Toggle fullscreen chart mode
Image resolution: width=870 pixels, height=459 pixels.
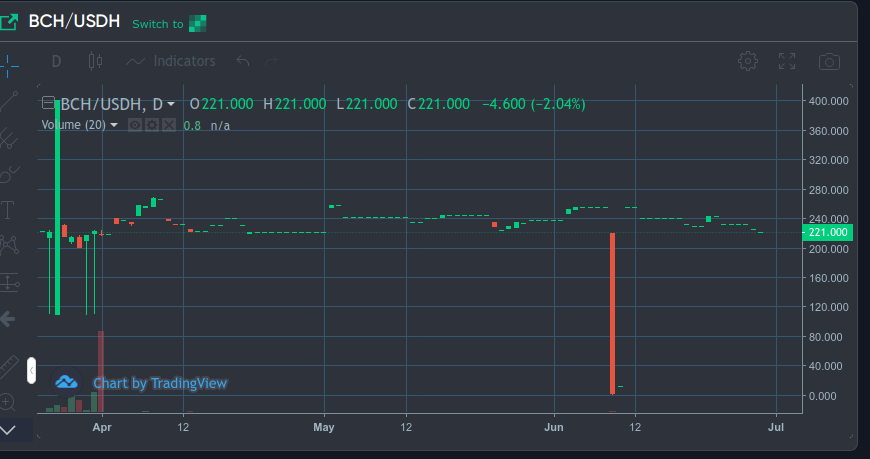coord(787,61)
